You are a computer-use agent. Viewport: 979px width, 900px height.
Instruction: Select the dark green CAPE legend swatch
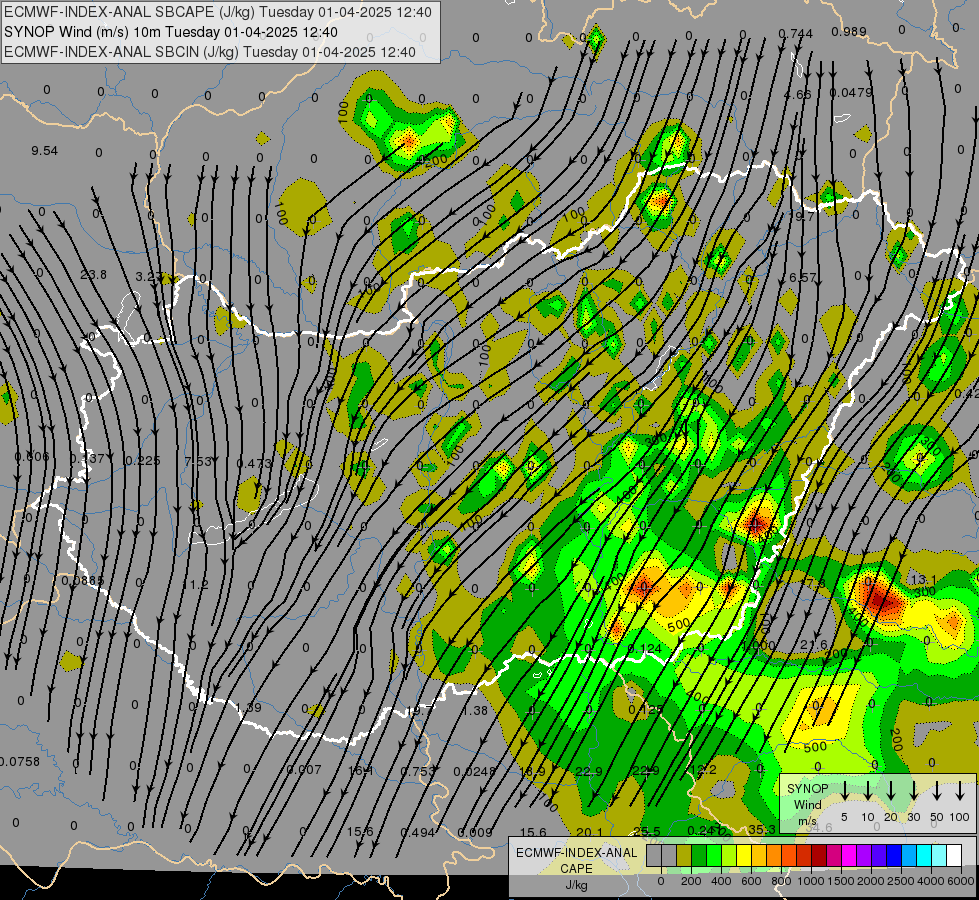click(699, 856)
